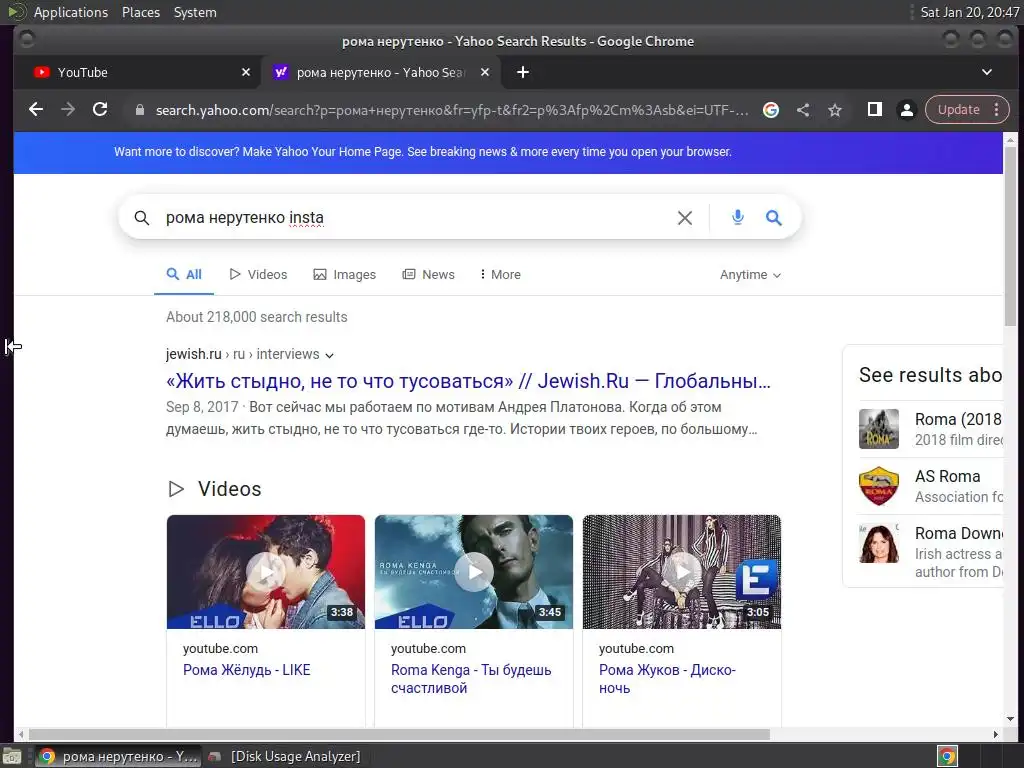Start voice search with microphone icon
The height and width of the screenshot is (768, 1024).
pos(737,217)
